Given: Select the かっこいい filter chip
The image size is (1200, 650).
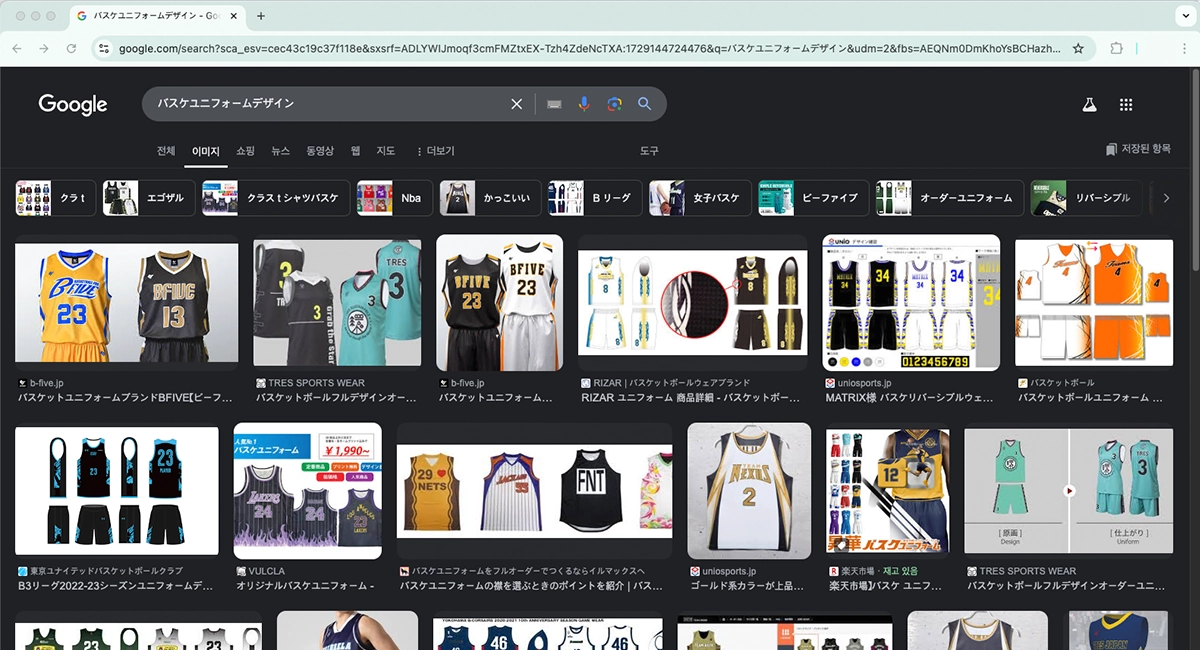Looking at the screenshot, I should pyautogui.click(x=489, y=197).
